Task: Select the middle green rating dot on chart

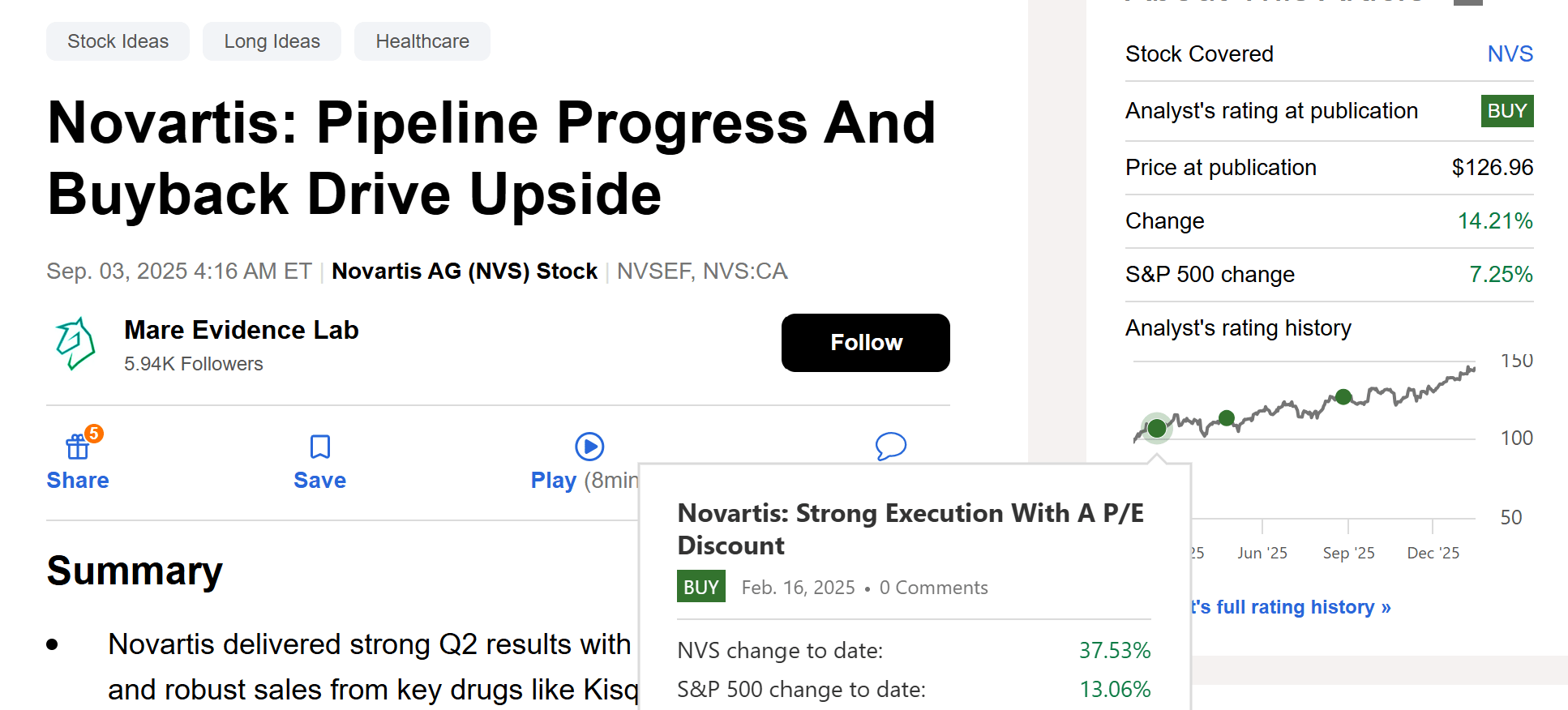Action: click(1227, 418)
